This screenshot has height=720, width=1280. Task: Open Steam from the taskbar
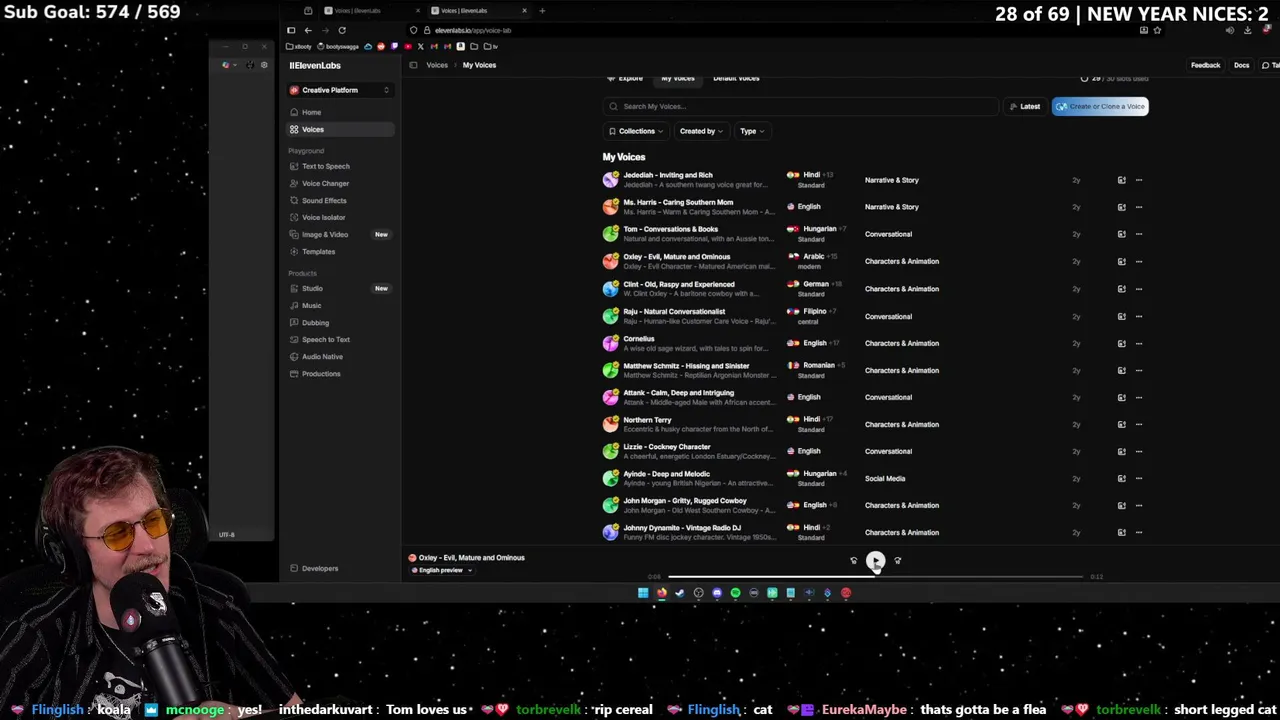point(680,593)
